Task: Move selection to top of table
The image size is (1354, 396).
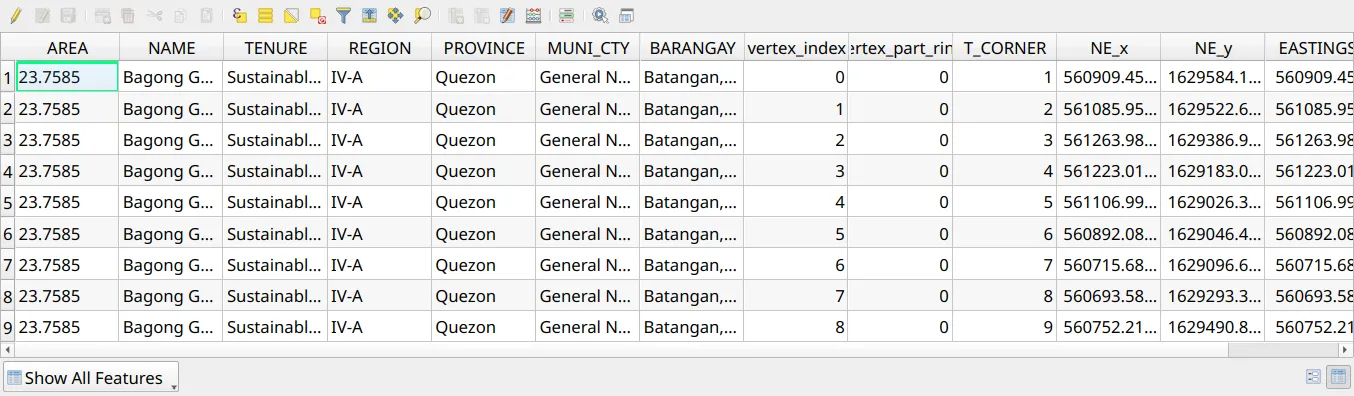Action: click(x=369, y=16)
